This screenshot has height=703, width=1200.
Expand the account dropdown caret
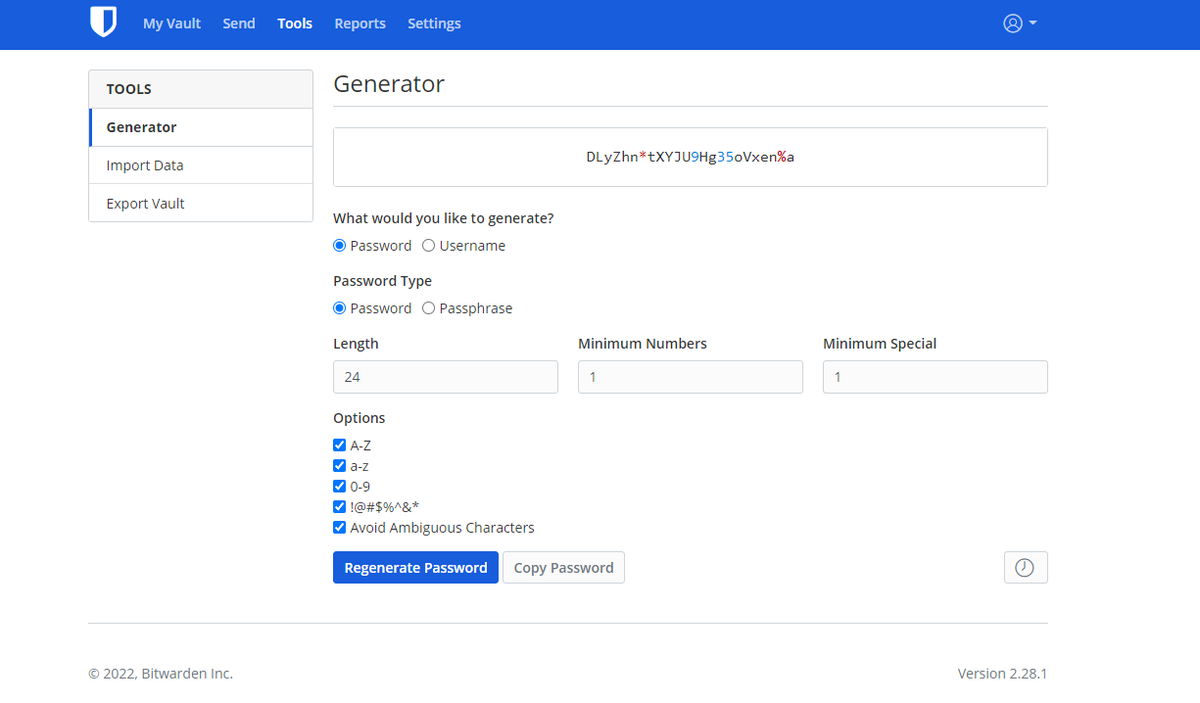1031,23
